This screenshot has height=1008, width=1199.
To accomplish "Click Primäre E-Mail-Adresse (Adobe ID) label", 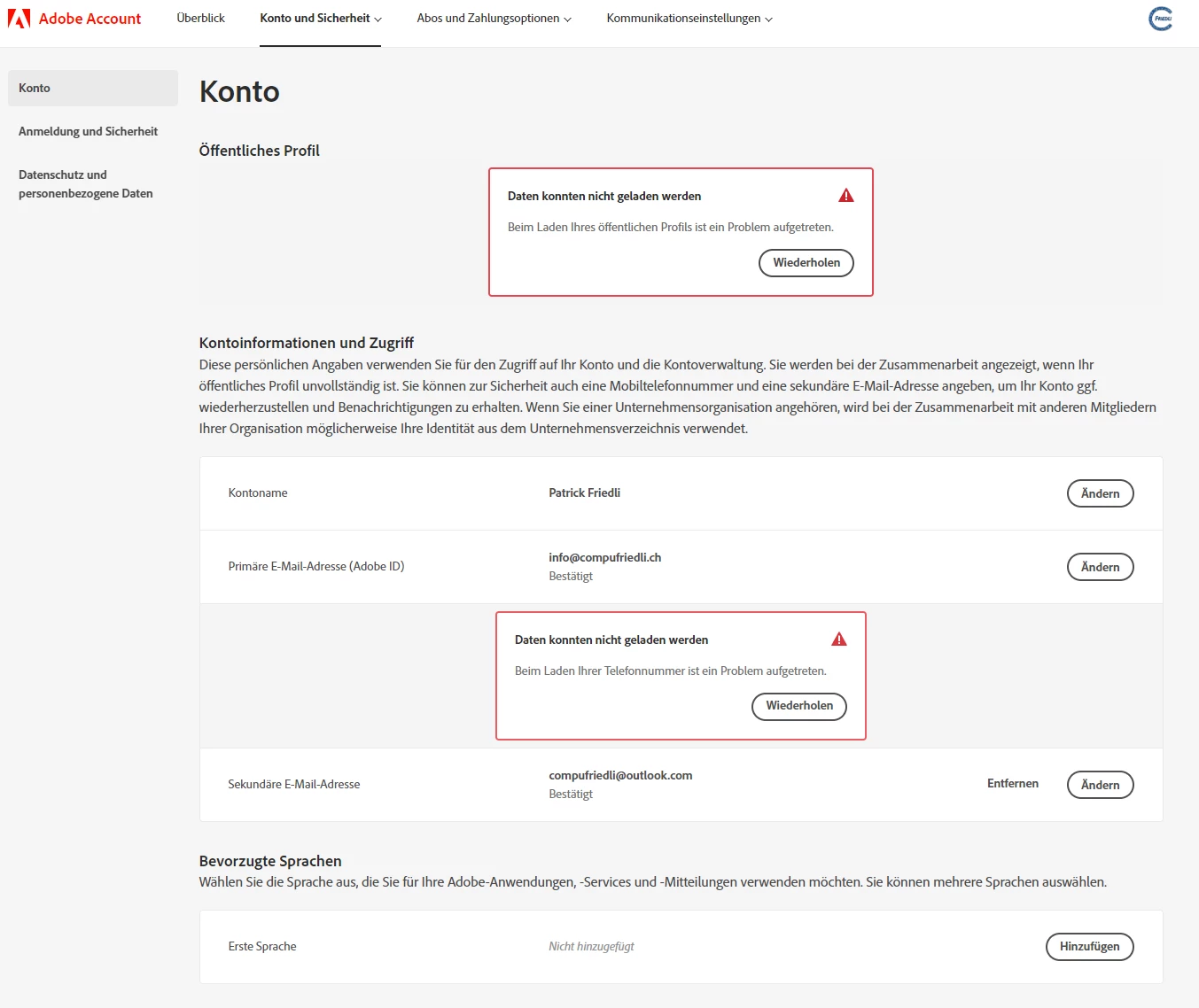I will pos(316,567).
